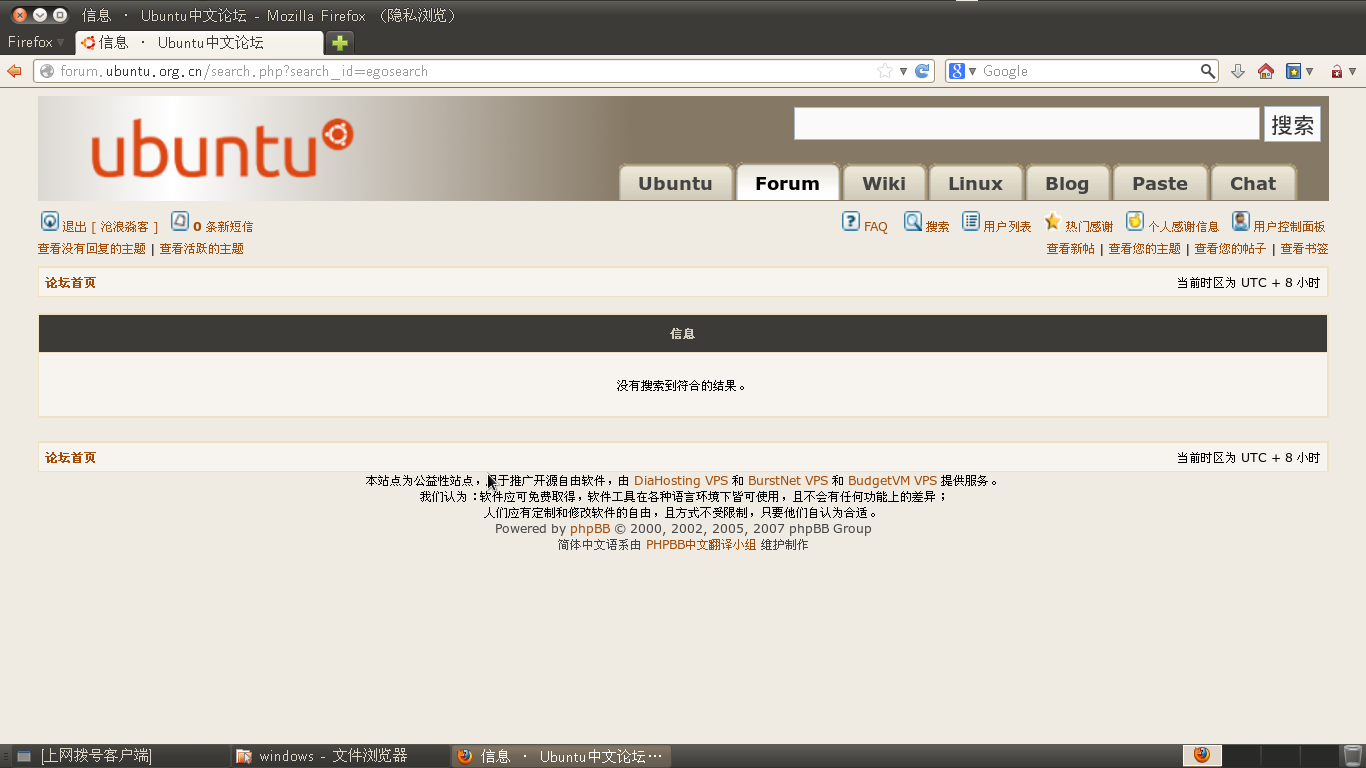Click the 个人感谢信息 icon
This screenshot has width=1366, height=768.
(1134, 221)
